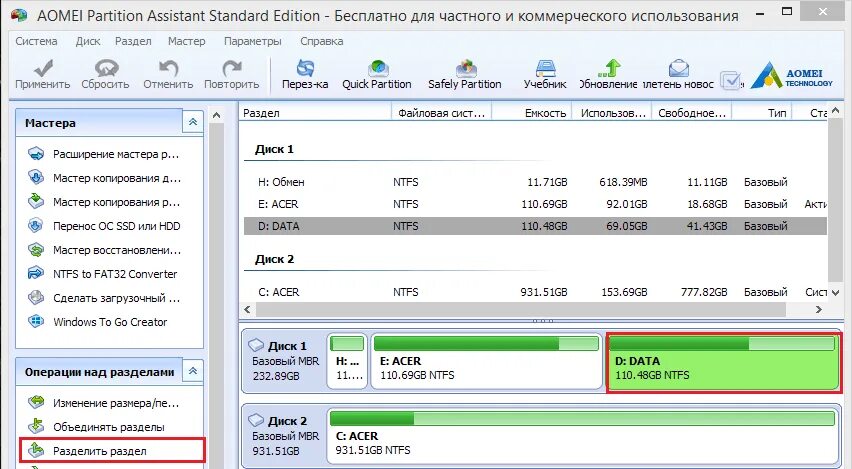Open the Раздел menu
Viewport: 852px width, 469px height.
click(x=133, y=41)
